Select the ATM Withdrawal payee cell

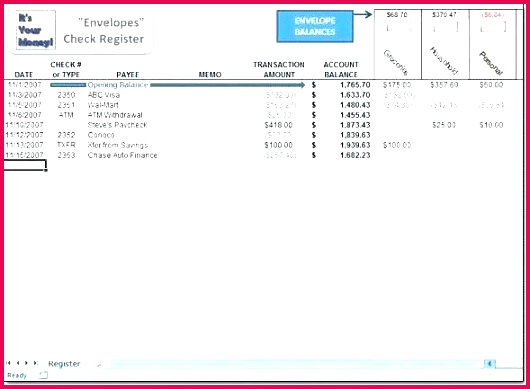pyautogui.click(x=115, y=115)
